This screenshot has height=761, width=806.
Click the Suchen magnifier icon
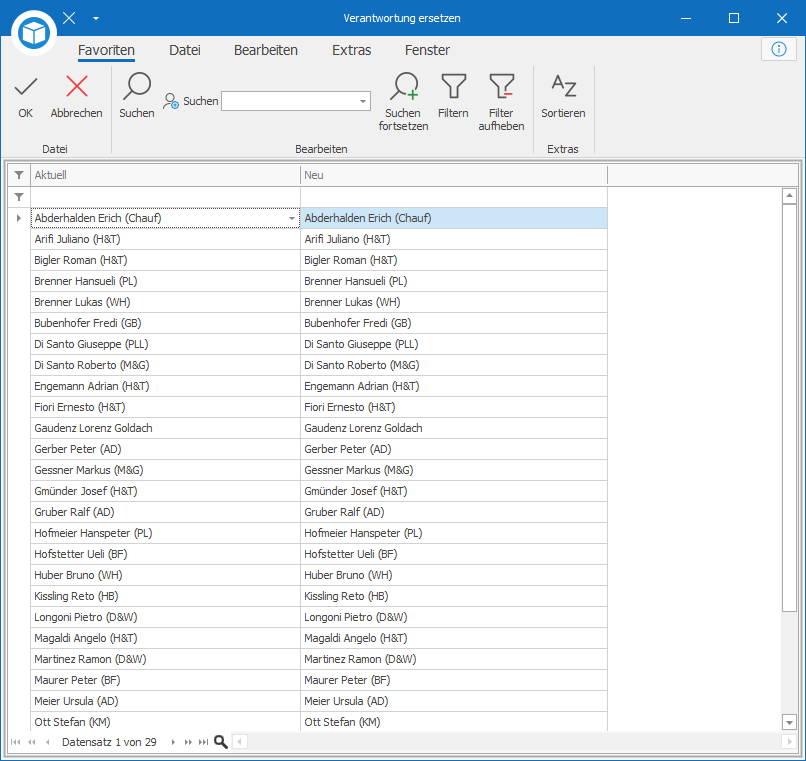[x=137, y=86]
